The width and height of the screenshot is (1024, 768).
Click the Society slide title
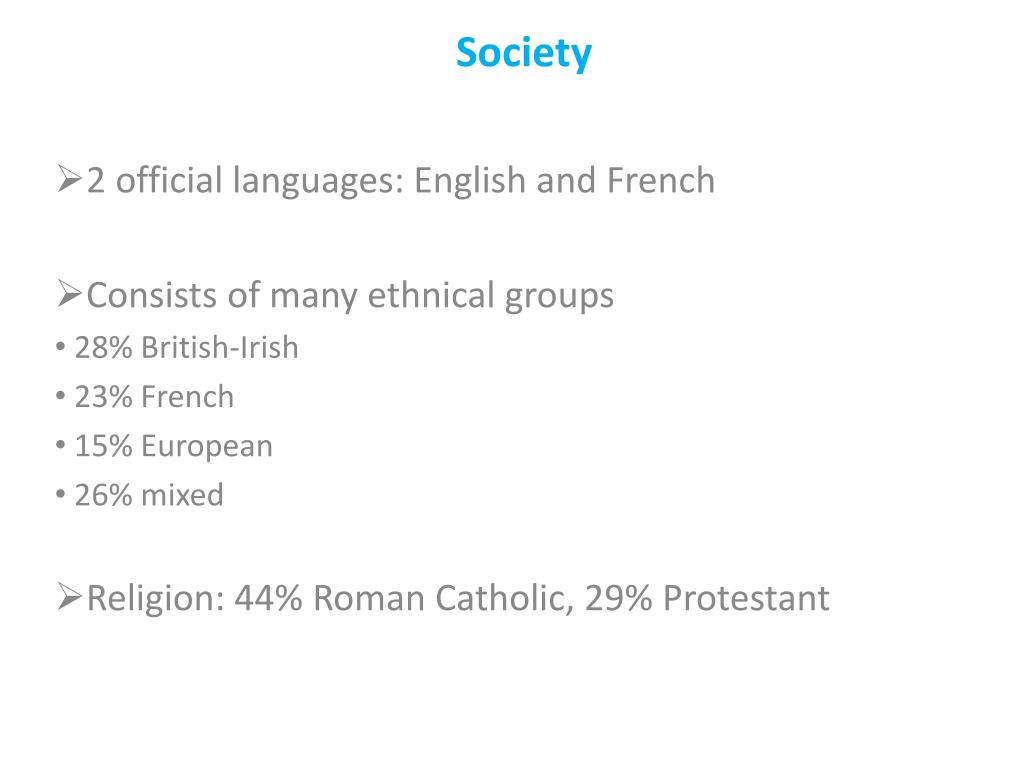(x=524, y=53)
